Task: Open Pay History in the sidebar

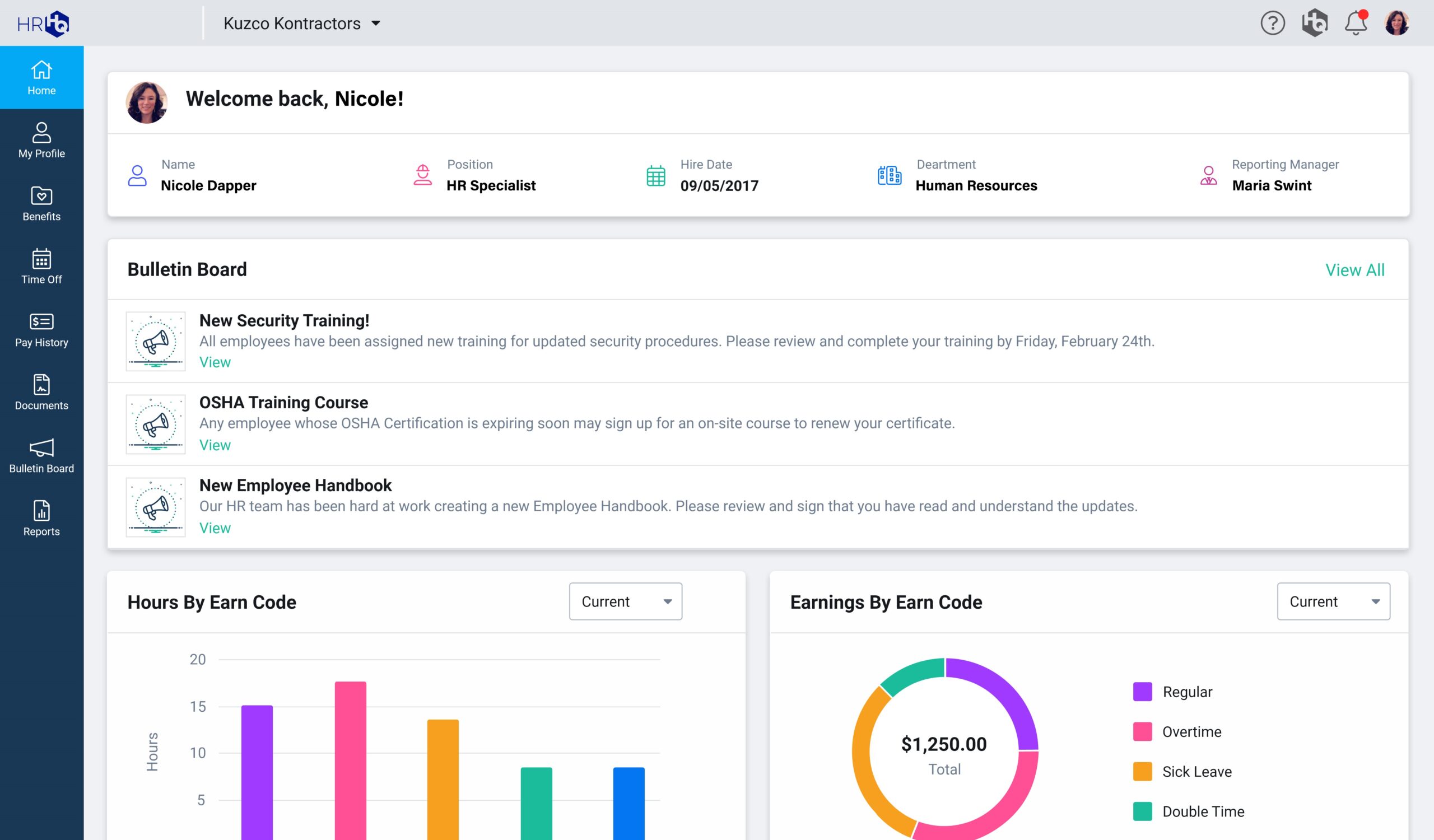Action: point(41,330)
